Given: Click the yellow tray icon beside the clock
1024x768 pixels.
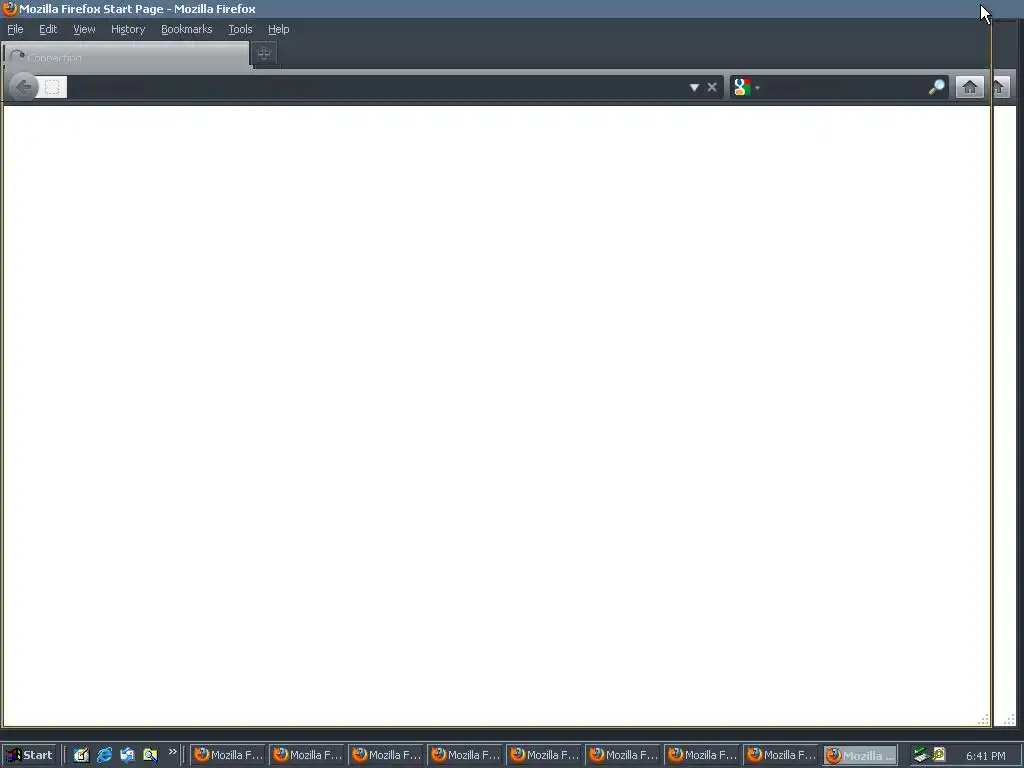Looking at the screenshot, I should tap(938, 754).
